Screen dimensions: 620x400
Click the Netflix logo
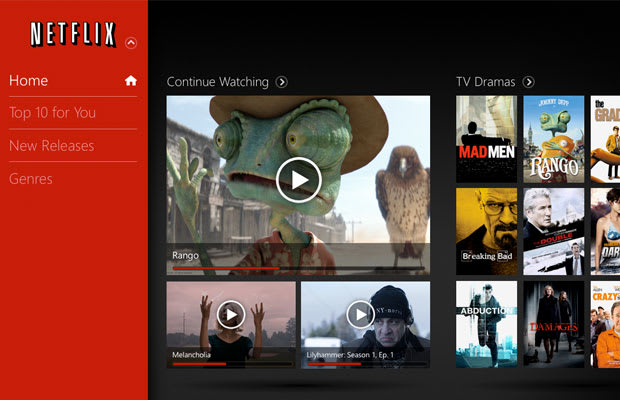[x=73, y=34]
